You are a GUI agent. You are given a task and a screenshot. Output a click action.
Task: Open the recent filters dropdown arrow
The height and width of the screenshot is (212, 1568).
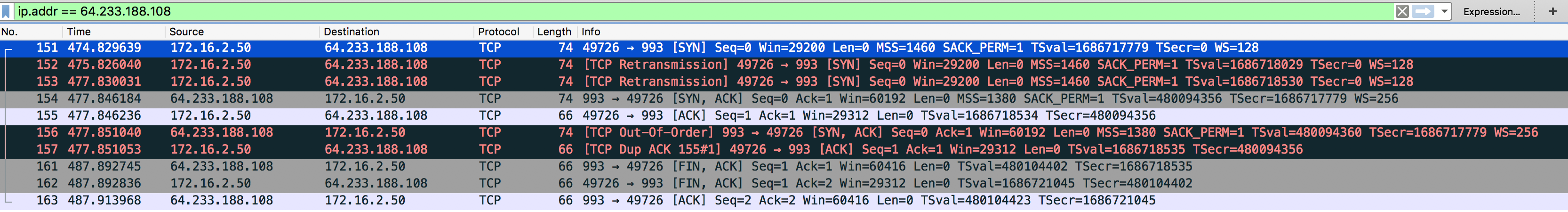pyautogui.click(x=1444, y=12)
